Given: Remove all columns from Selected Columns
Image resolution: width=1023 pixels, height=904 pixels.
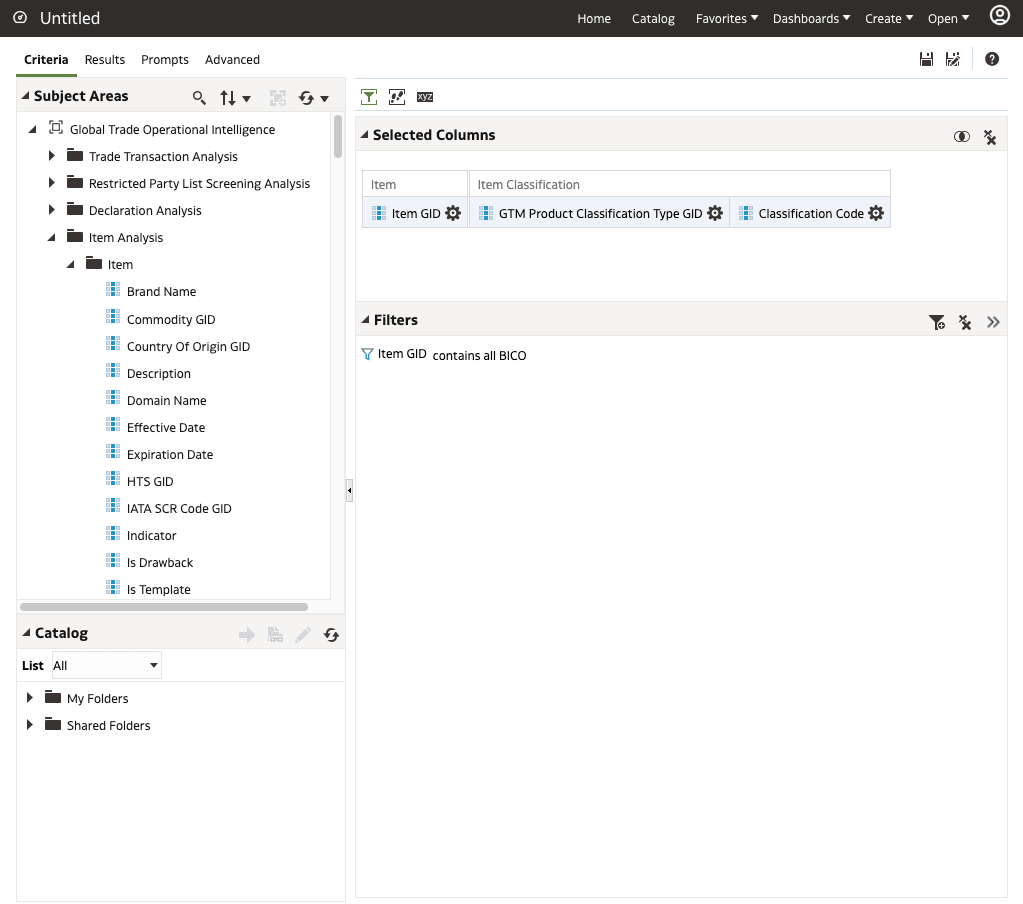Looking at the screenshot, I should coord(990,137).
